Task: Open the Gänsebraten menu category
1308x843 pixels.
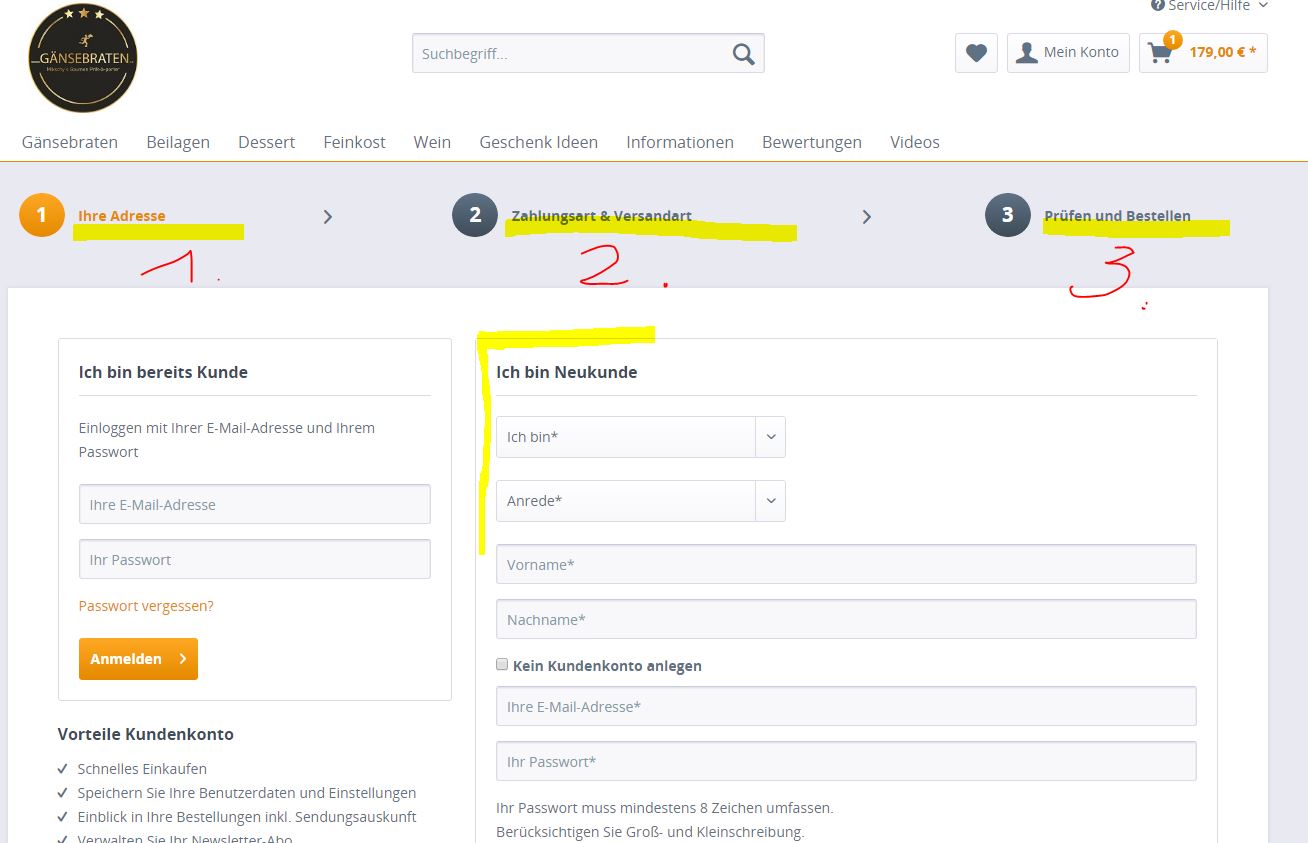Action: click(70, 142)
